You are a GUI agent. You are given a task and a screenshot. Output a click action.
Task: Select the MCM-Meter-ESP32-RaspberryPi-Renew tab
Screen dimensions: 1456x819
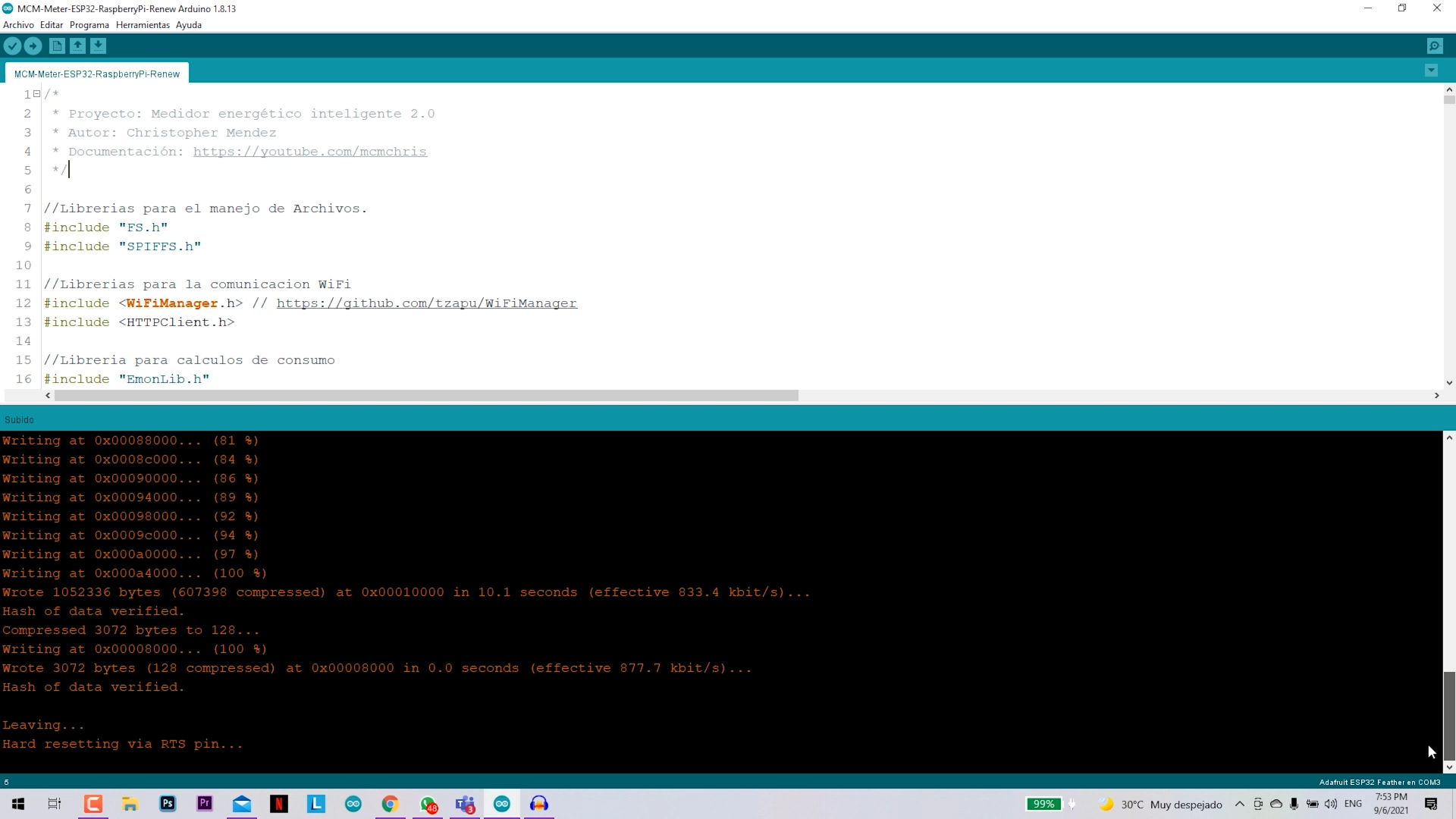pyautogui.click(x=97, y=74)
